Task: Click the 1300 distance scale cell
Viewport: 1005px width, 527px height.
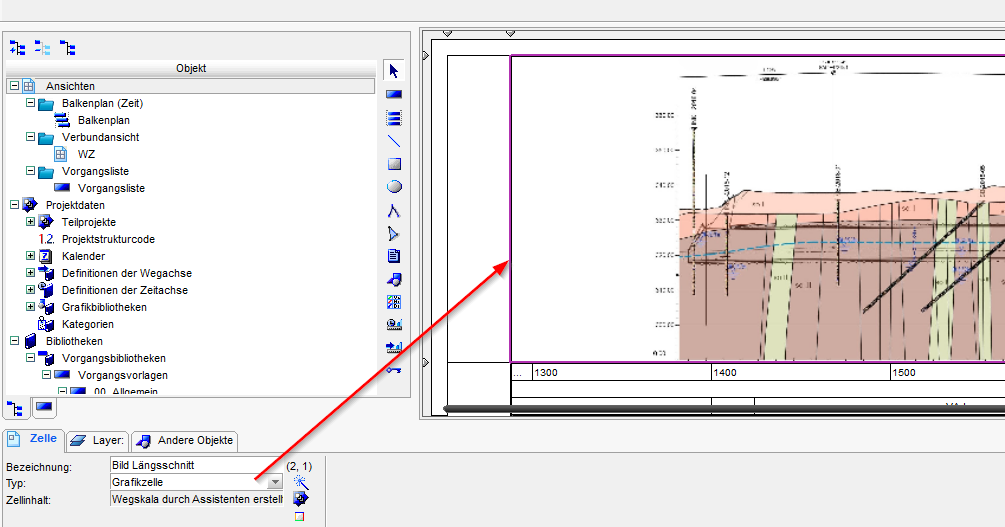Action: pyautogui.click(x=622, y=372)
